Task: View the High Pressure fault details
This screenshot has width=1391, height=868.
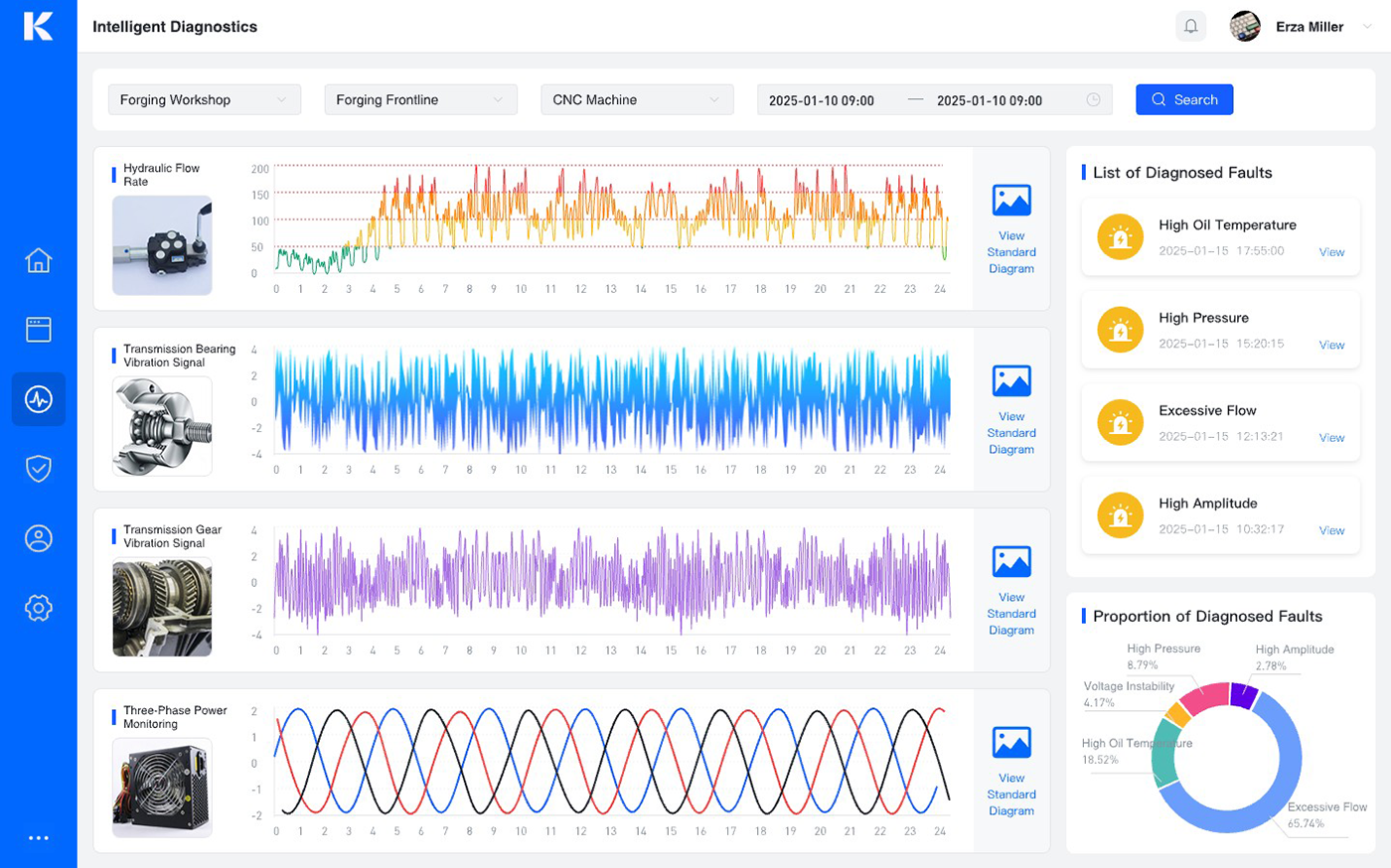Action: tap(1331, 345)
